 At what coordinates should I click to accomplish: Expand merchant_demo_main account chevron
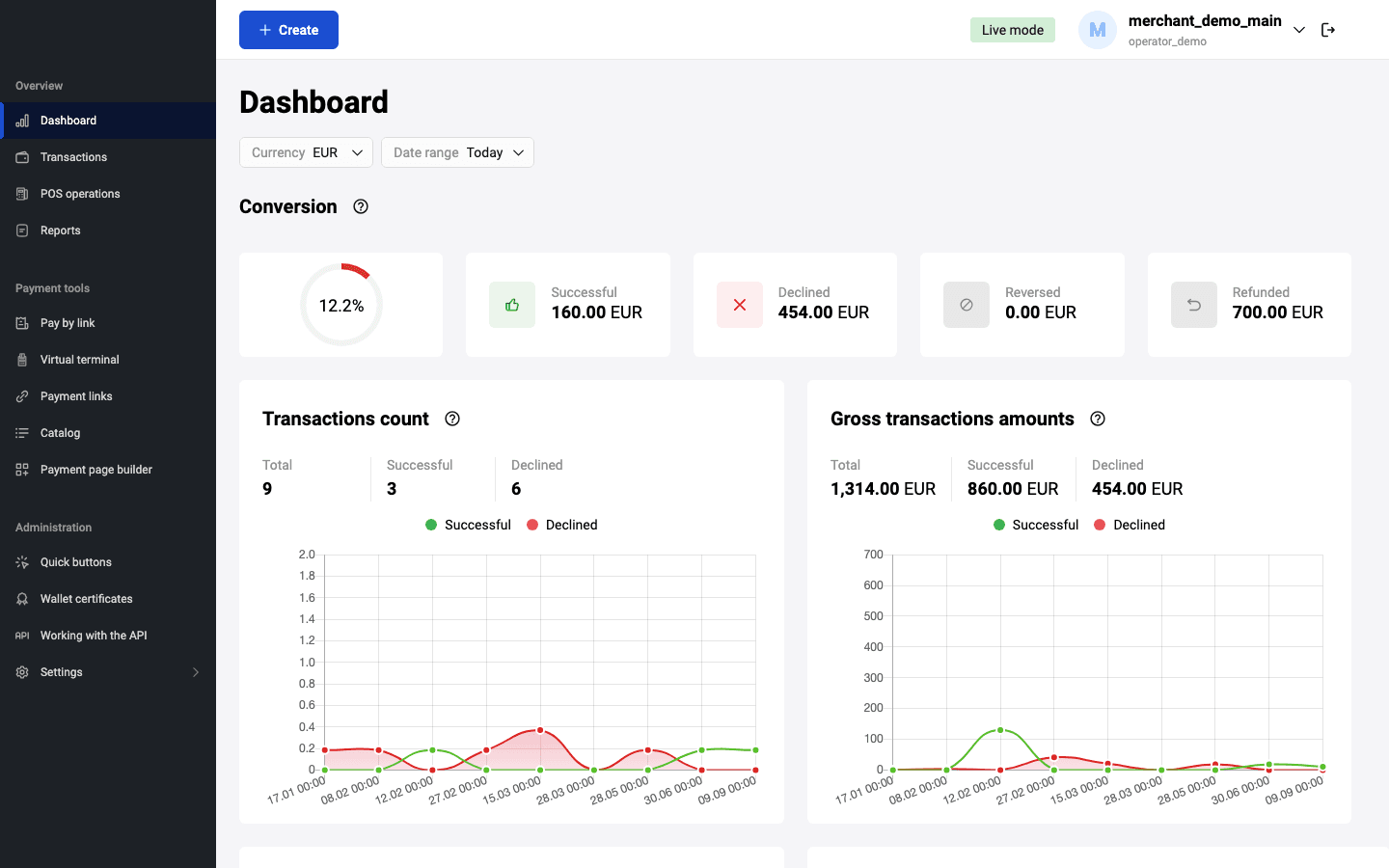click(x=1299, y=30)
